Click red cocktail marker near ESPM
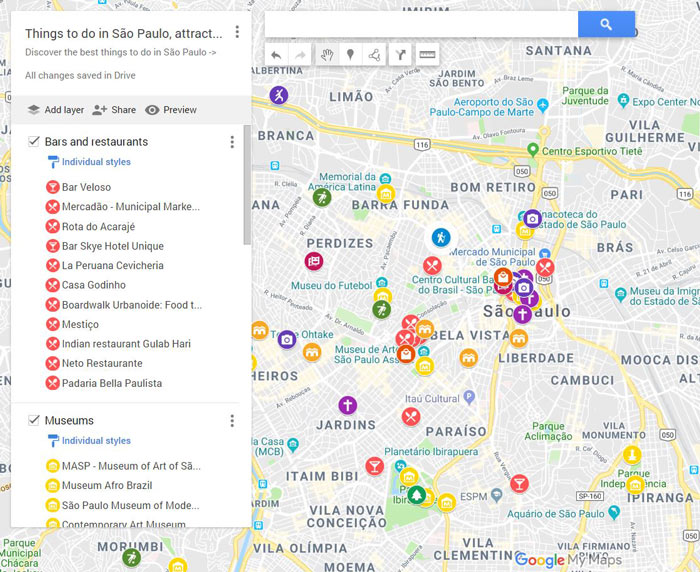700x572 pixels. [x=519, y=483]
